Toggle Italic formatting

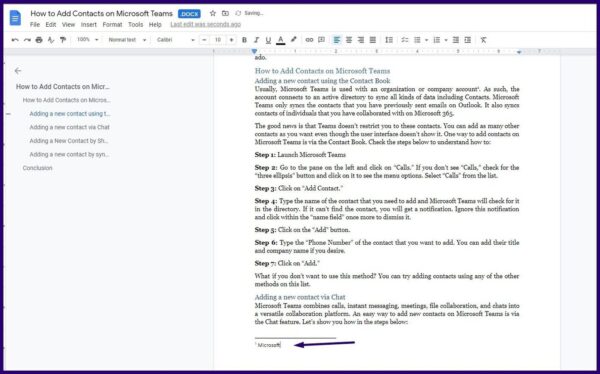pyautogui.click(x=256, y=40)
